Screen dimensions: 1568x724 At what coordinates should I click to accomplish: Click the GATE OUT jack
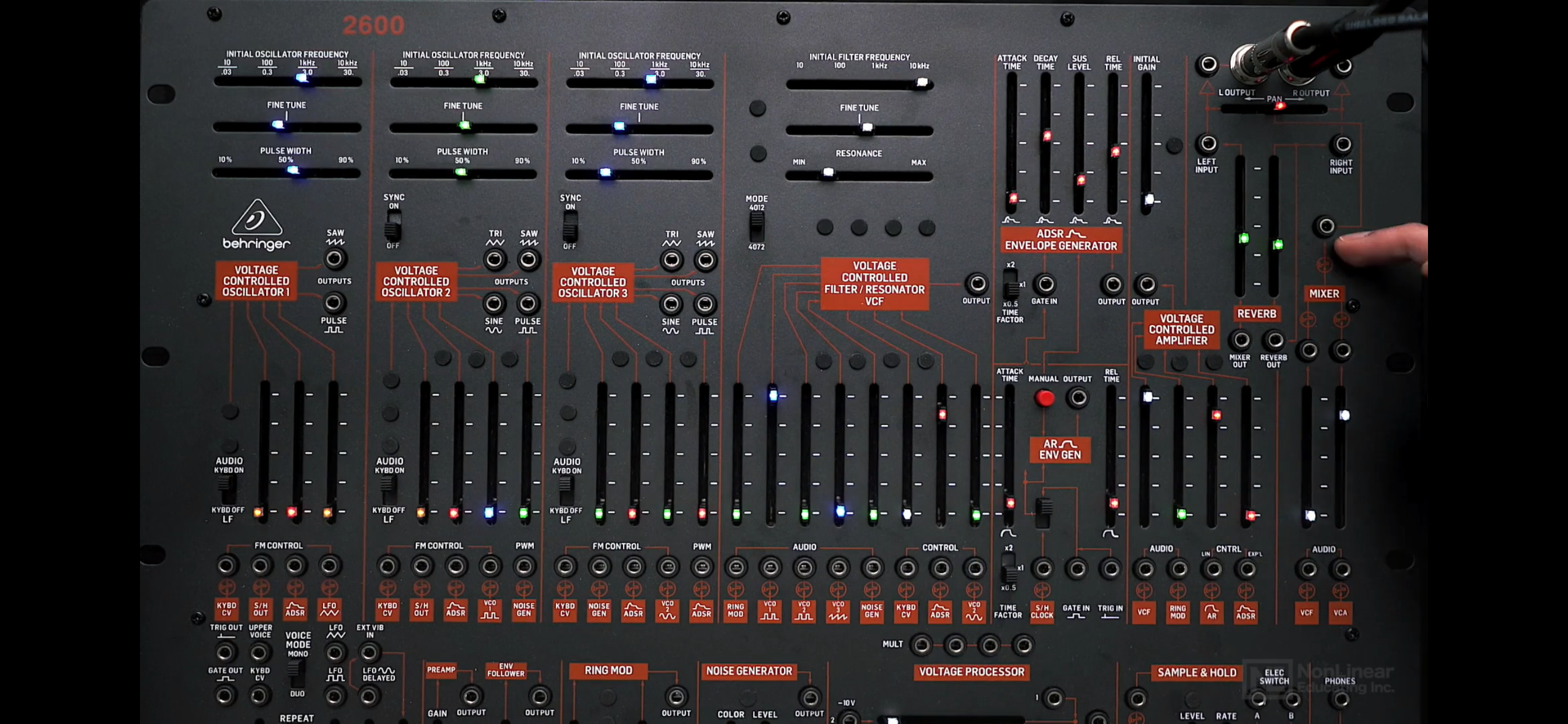click(225, 695)
